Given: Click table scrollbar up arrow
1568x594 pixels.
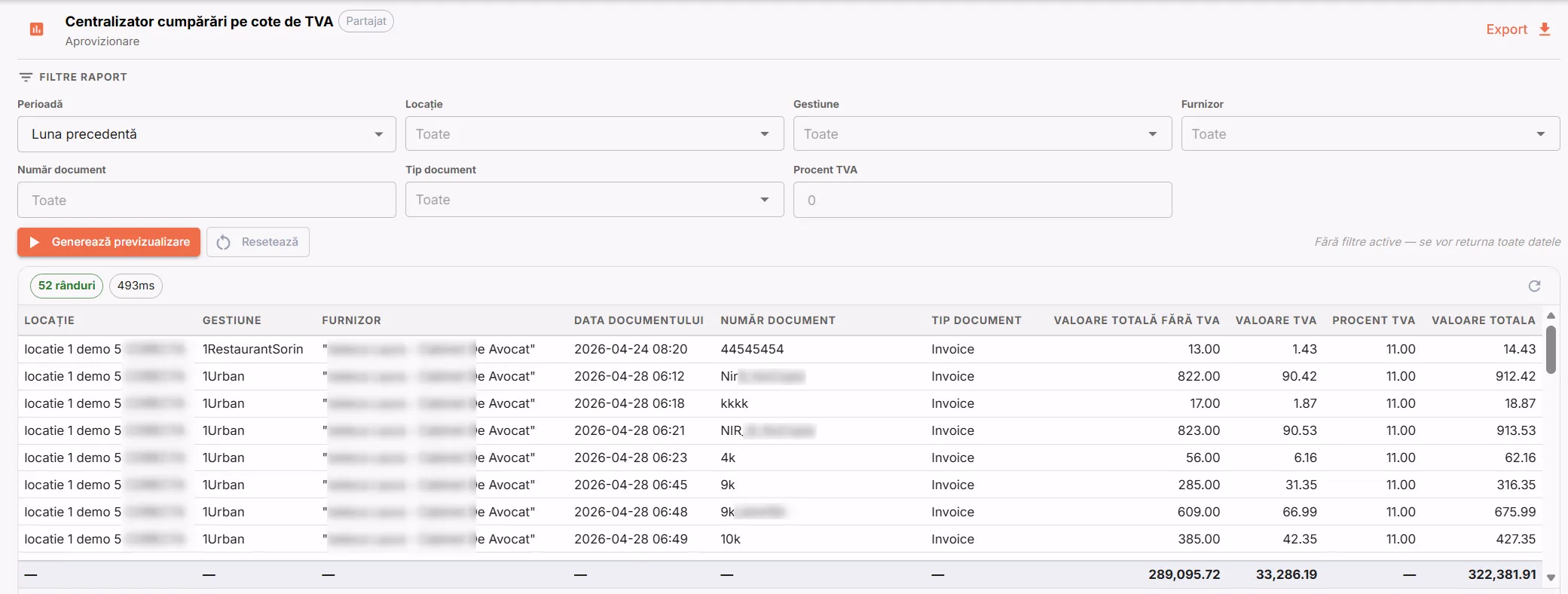Looking at the screenshot, I should point(1551,316).
